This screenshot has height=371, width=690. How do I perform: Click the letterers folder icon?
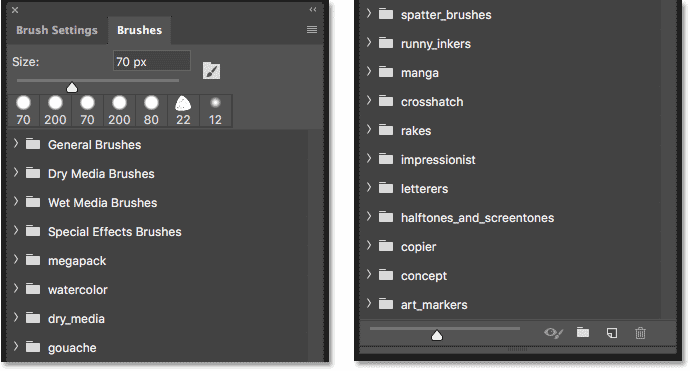point(386,188)
